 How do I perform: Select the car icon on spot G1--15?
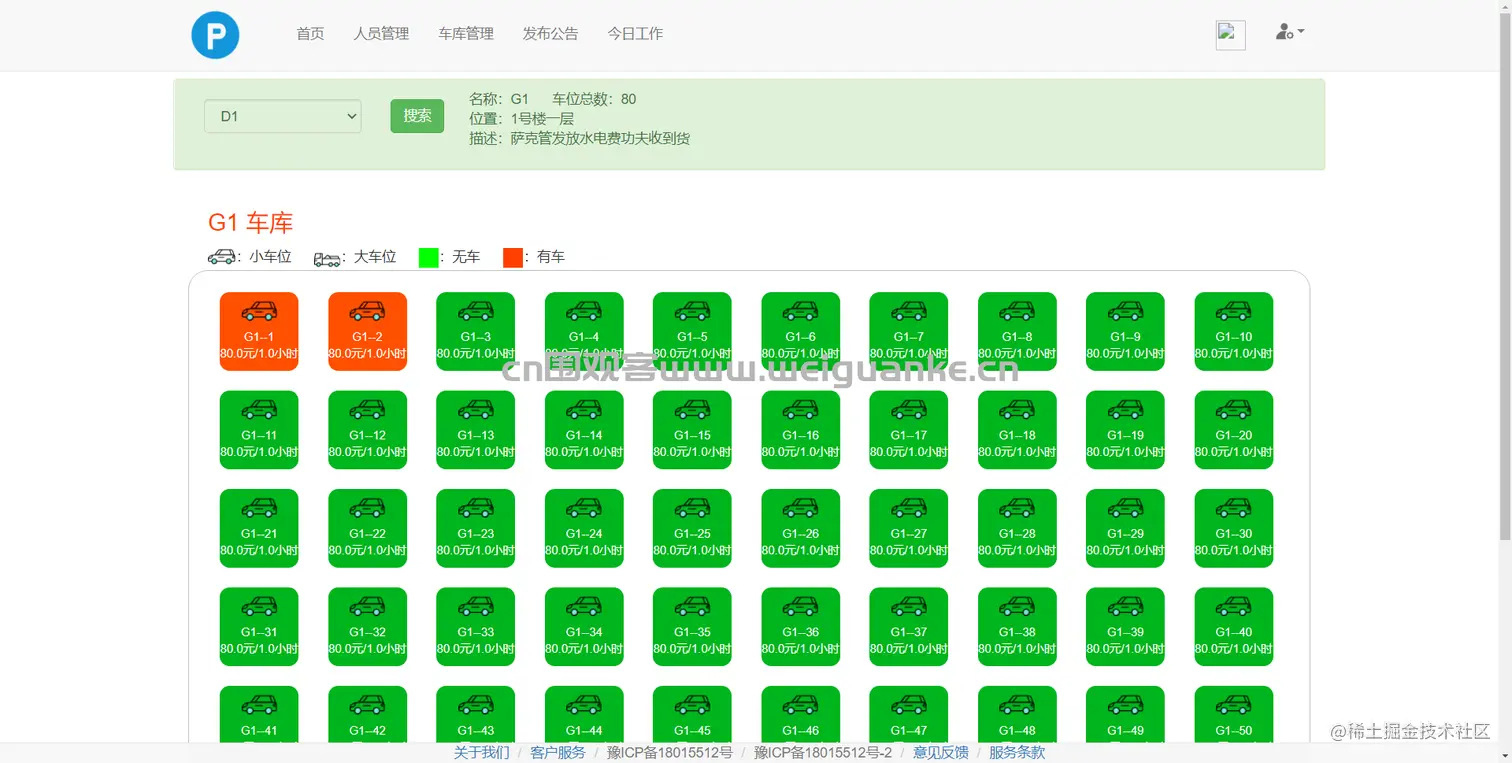[692, 410]
